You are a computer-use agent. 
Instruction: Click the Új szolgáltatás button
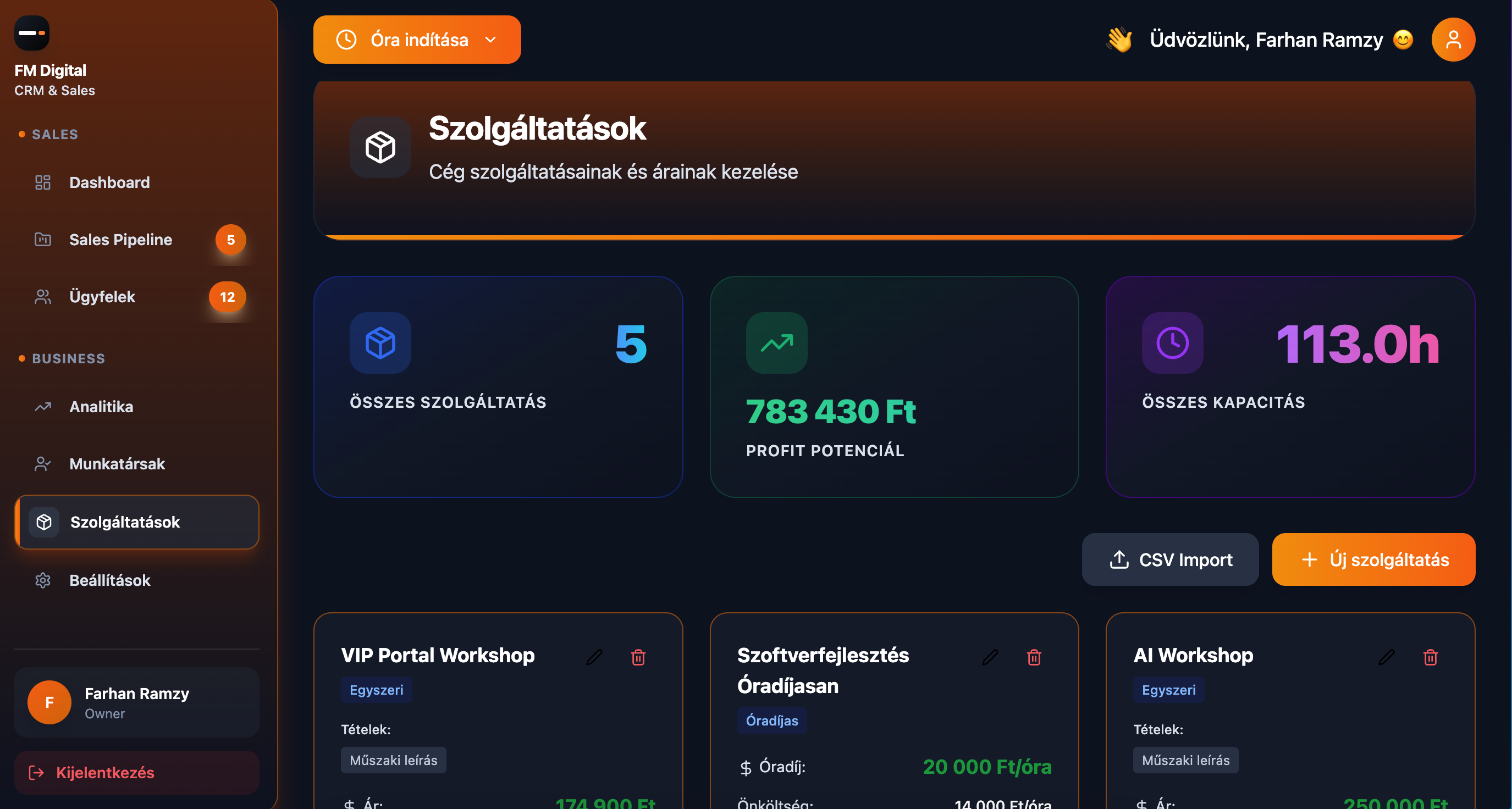coord(1373,559)
